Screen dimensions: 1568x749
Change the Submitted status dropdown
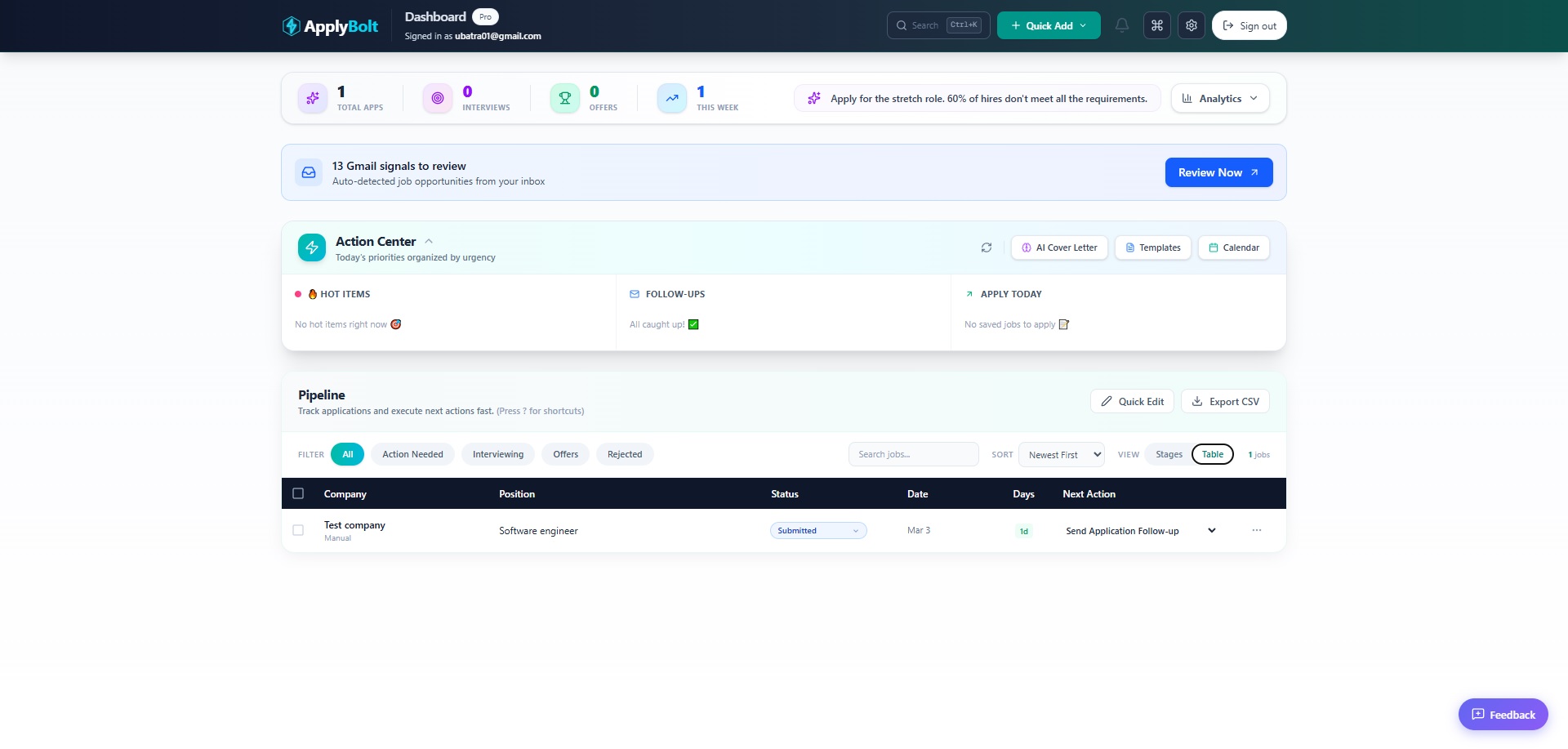point(818,531)
